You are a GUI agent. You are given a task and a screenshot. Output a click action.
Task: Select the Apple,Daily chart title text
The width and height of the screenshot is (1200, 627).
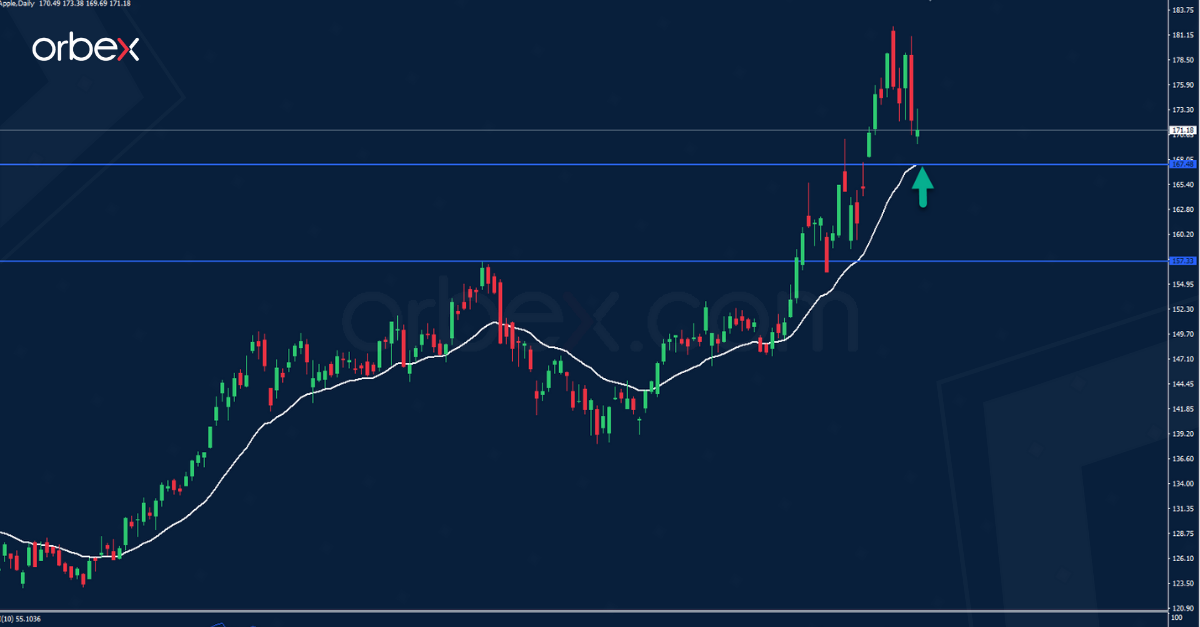pos(17,4)
